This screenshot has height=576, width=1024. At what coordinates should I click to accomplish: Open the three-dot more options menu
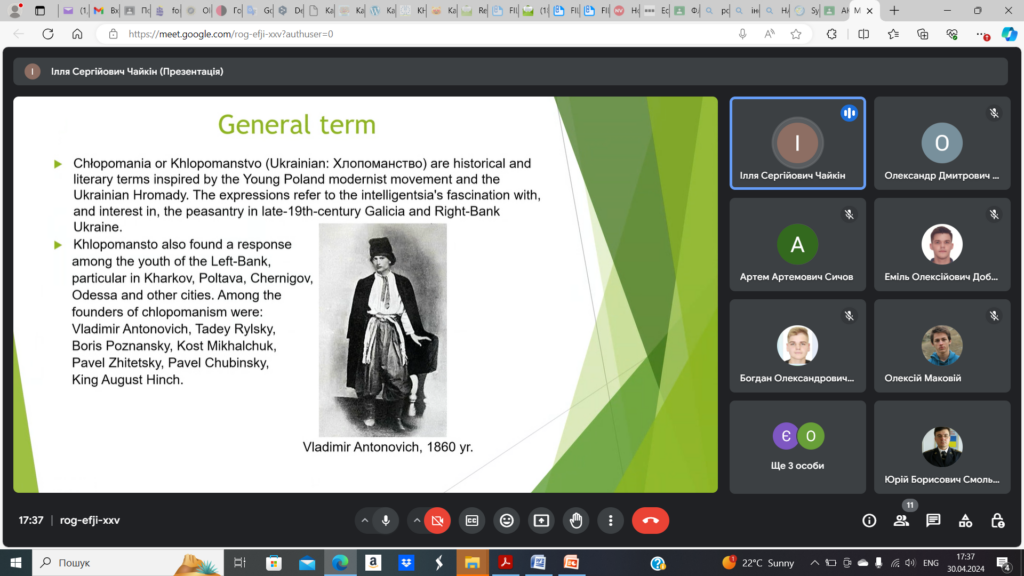click(x=610, y=520)
